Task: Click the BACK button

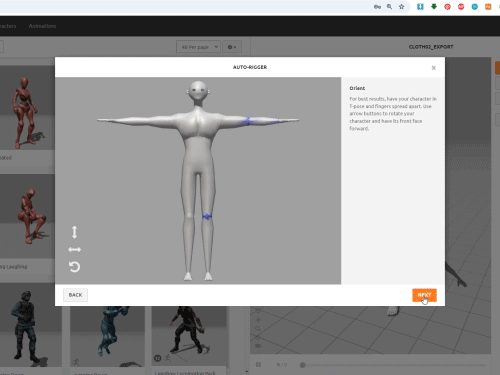Action: [75, 295]
